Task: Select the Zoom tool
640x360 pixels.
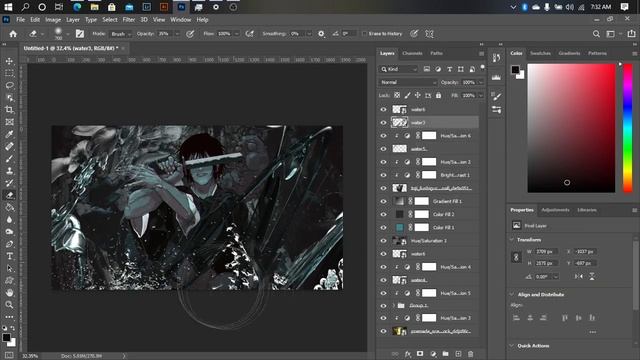Action: 9,305
